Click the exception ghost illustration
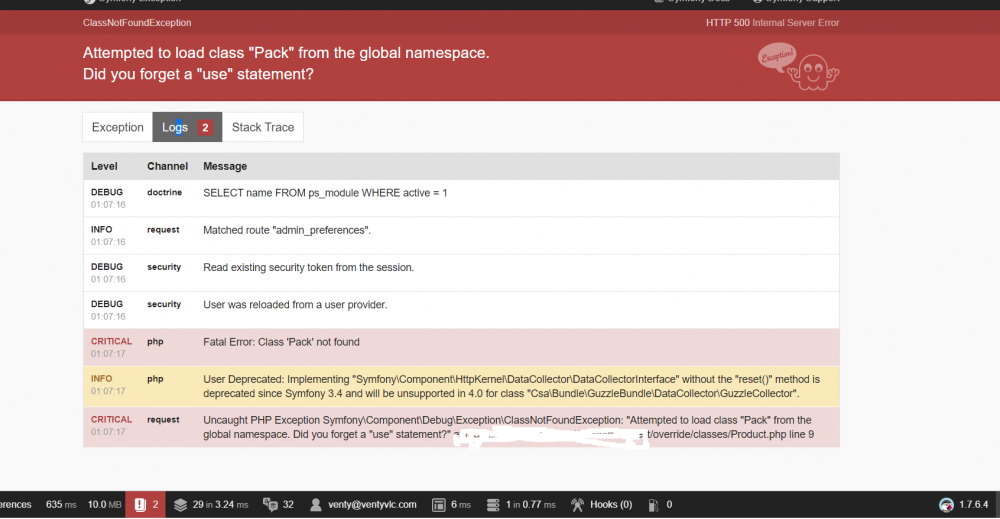1000x519 pixels. [798, 66]
